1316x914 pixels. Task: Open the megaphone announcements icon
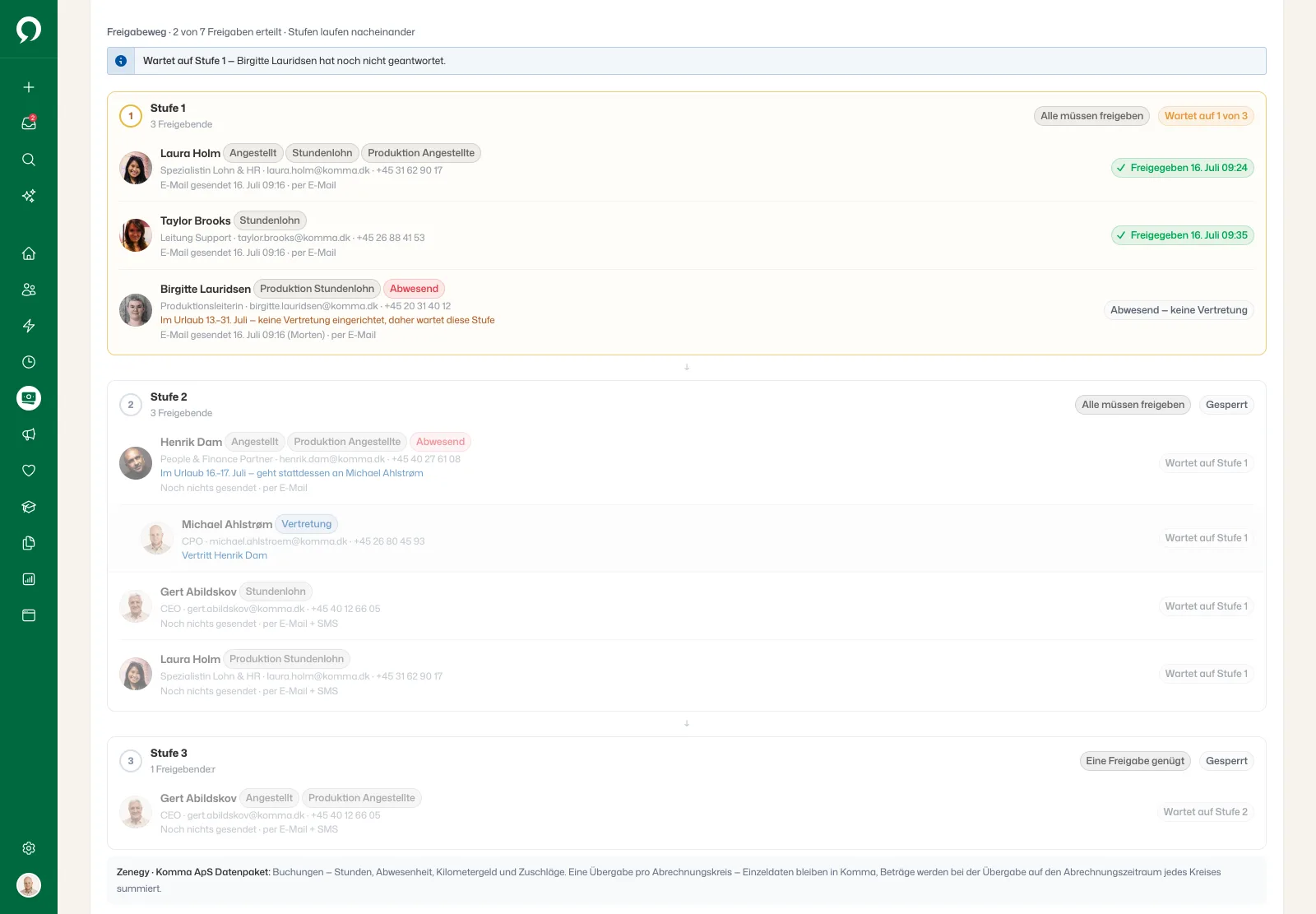click(x=29, y=434)
